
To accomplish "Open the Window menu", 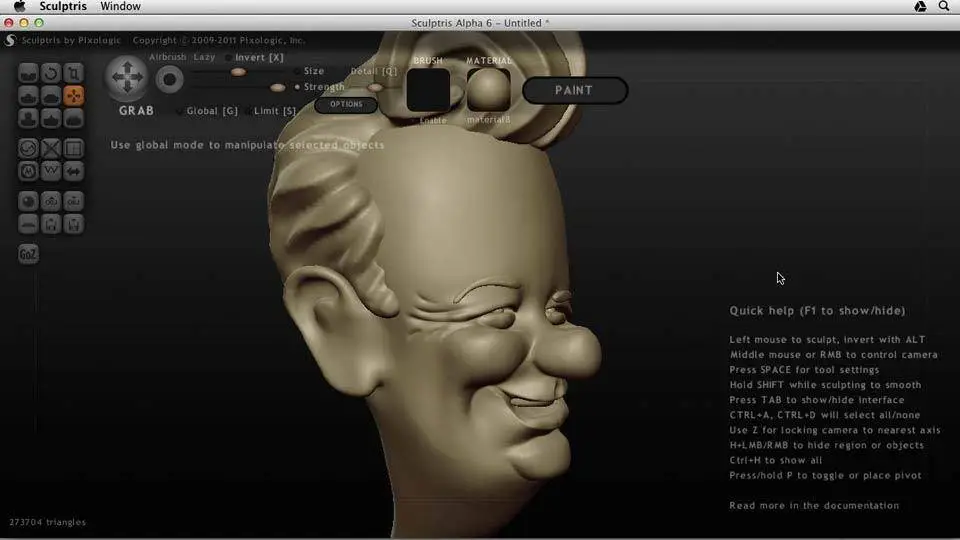I will pyautogui.click(x=121, y=7).
